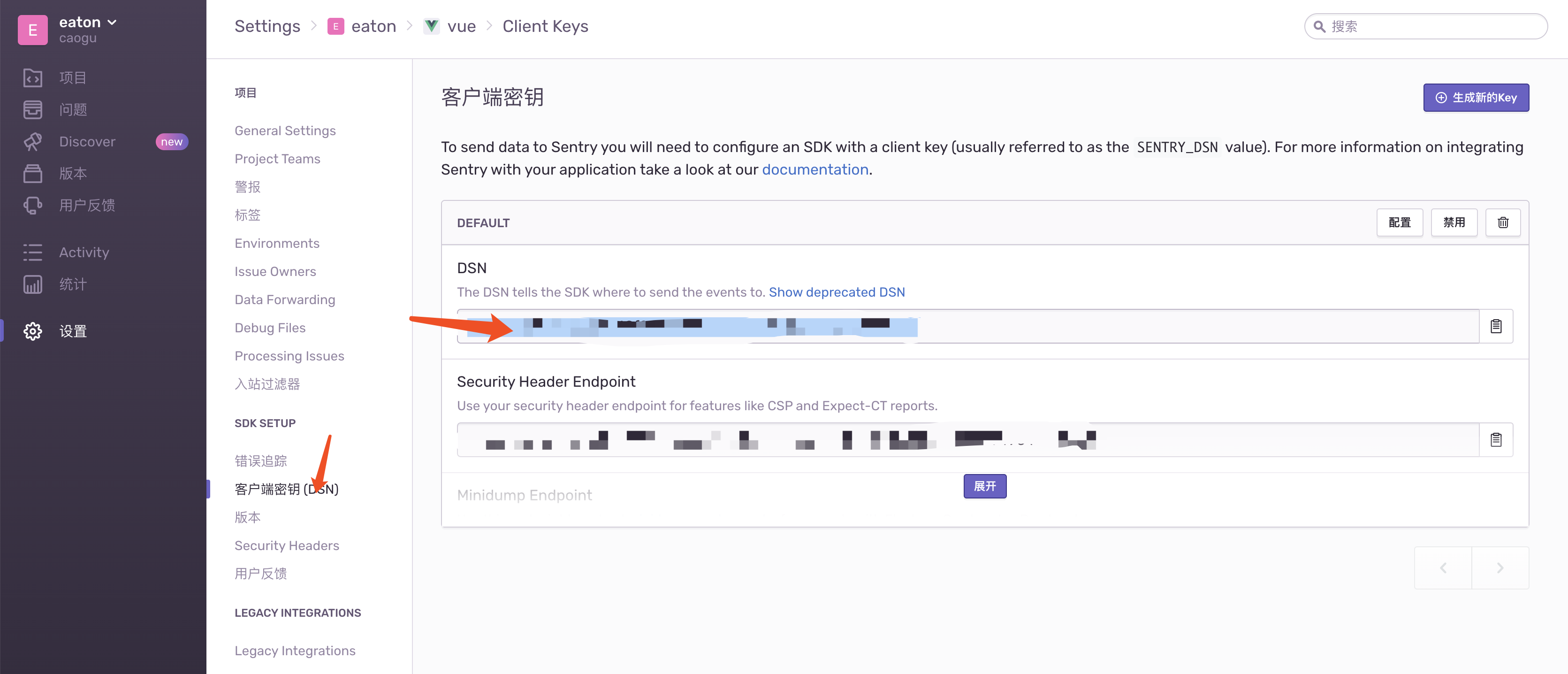Click the 生成新的Key button
1568x674 pixels.
(1476, 98)
